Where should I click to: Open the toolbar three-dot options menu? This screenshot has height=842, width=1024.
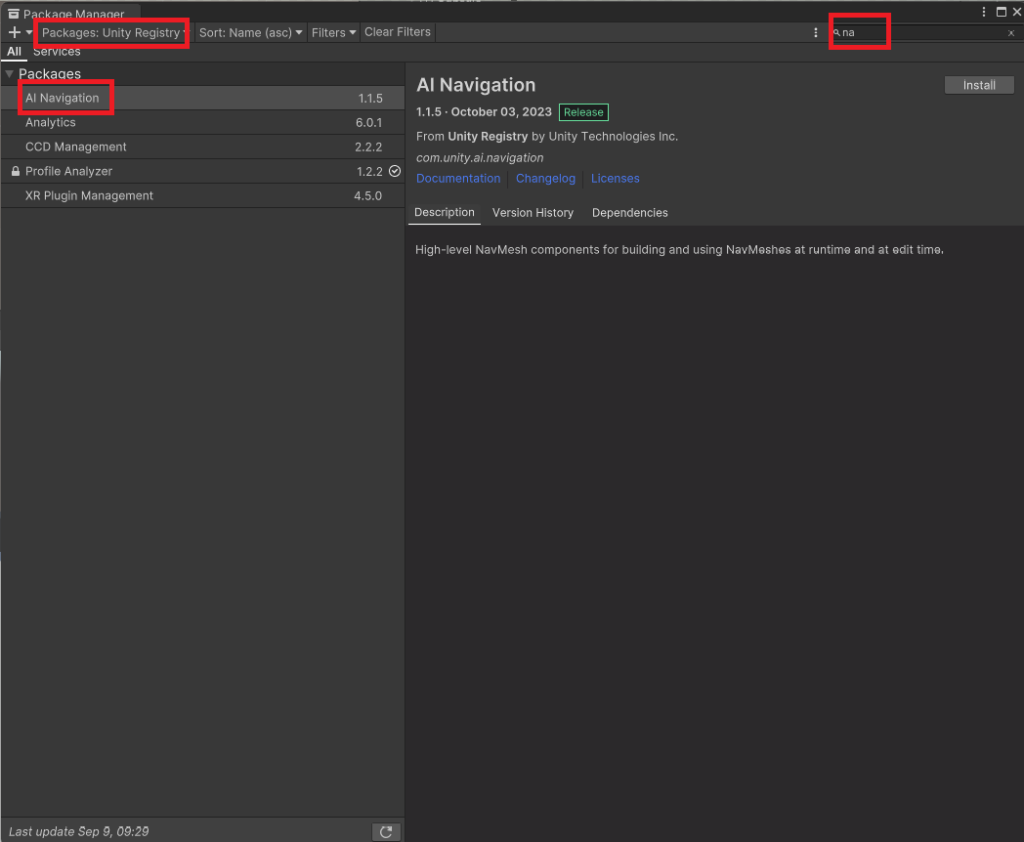(x=815, y=33)
